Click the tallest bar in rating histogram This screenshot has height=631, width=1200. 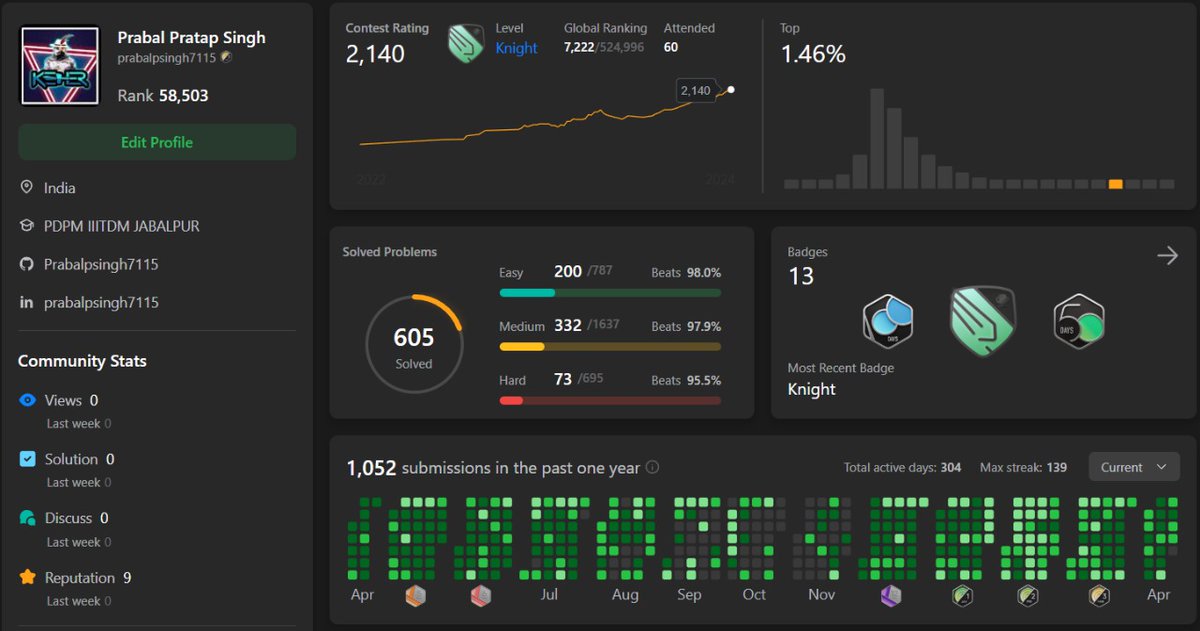877,138
